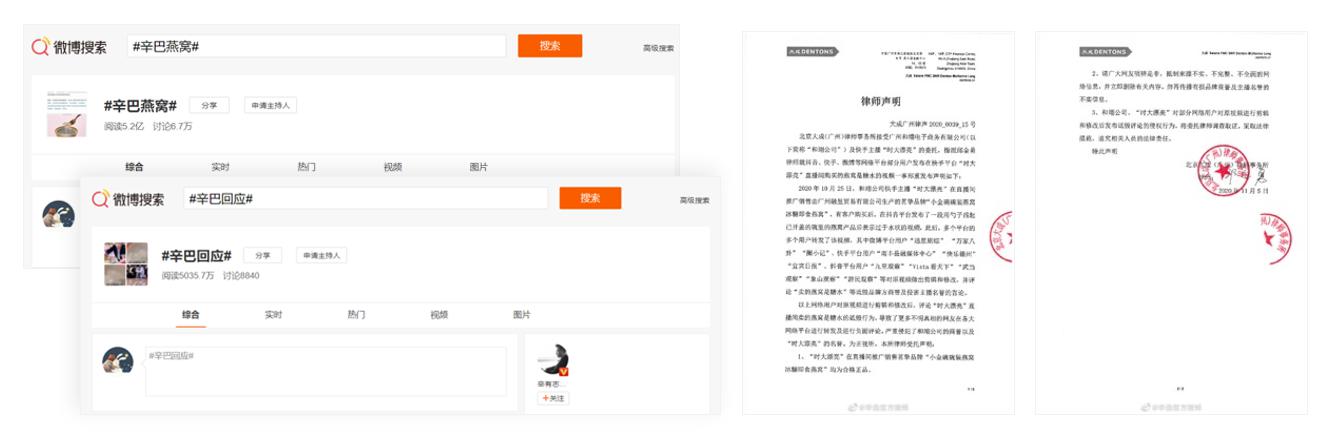Select 视频 tab in #辛巴燕窝# window

pyautogui.click(x=392, y=167)
